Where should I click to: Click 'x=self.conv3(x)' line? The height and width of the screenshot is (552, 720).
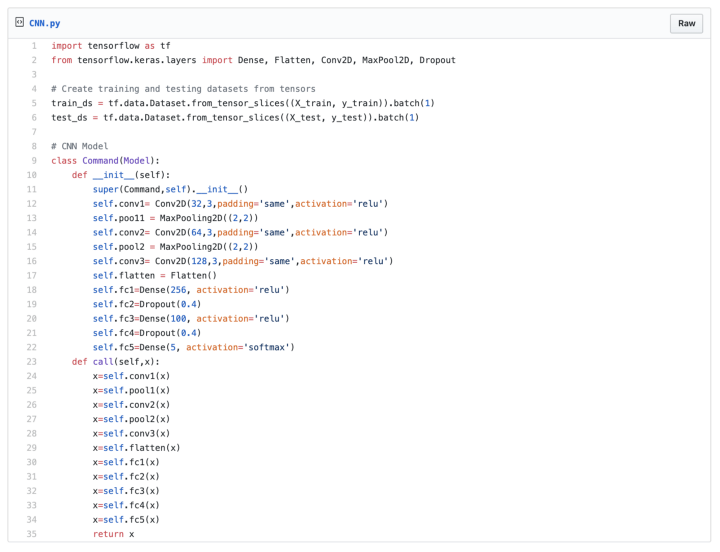click(131, 434)
